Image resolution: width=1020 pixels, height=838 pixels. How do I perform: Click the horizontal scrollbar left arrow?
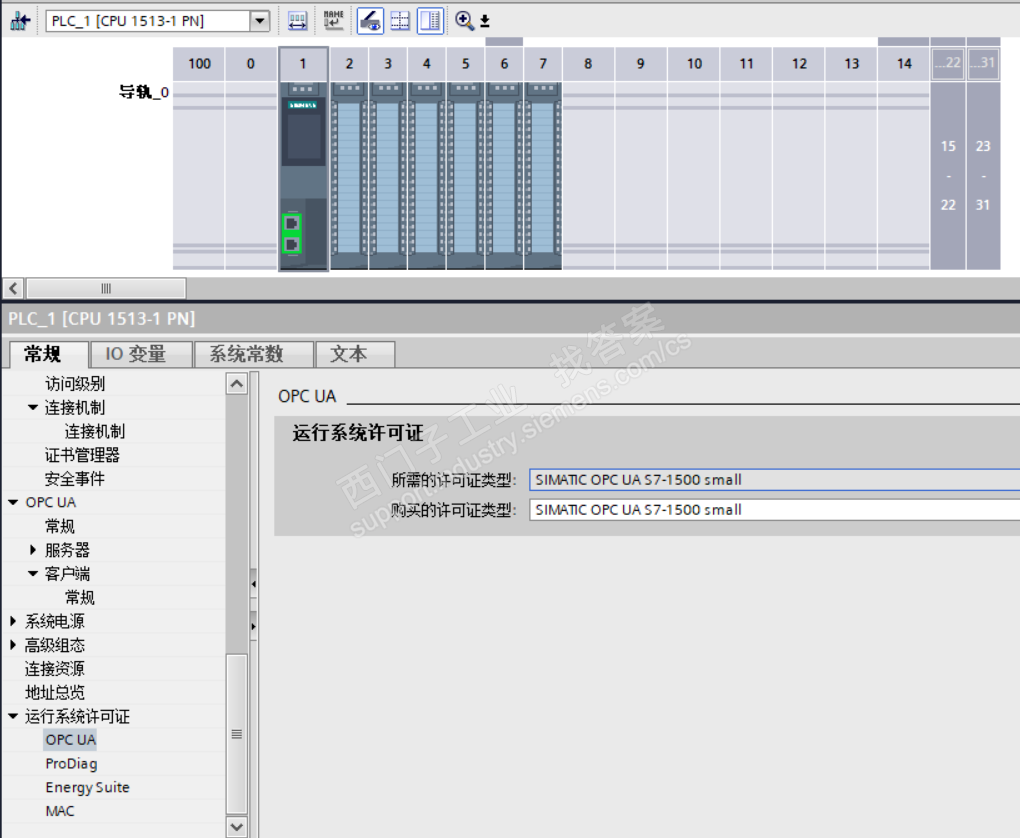click(x=13, y=288)
